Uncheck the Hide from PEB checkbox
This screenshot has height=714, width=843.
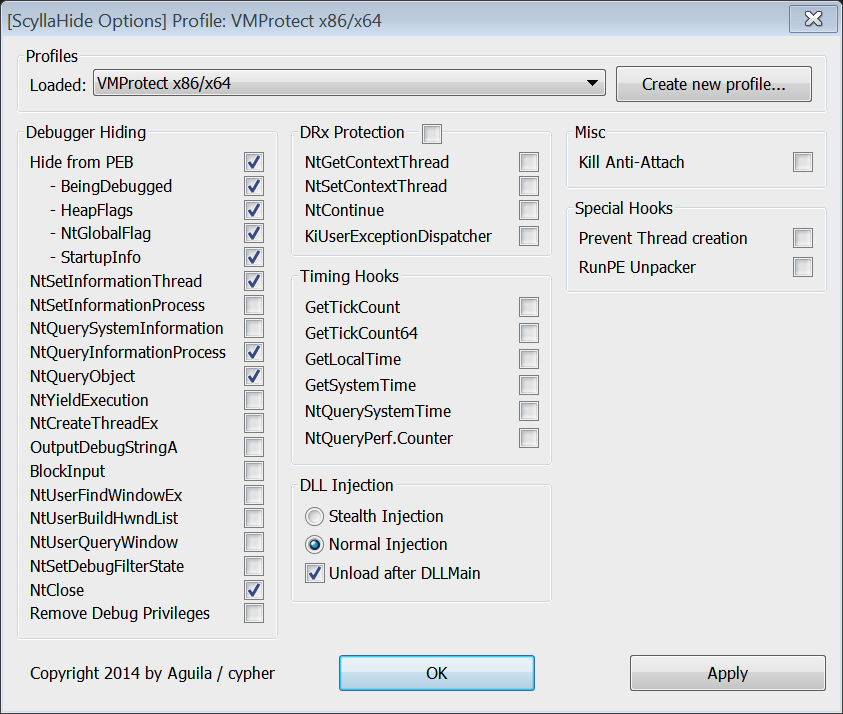pos(254,162)
